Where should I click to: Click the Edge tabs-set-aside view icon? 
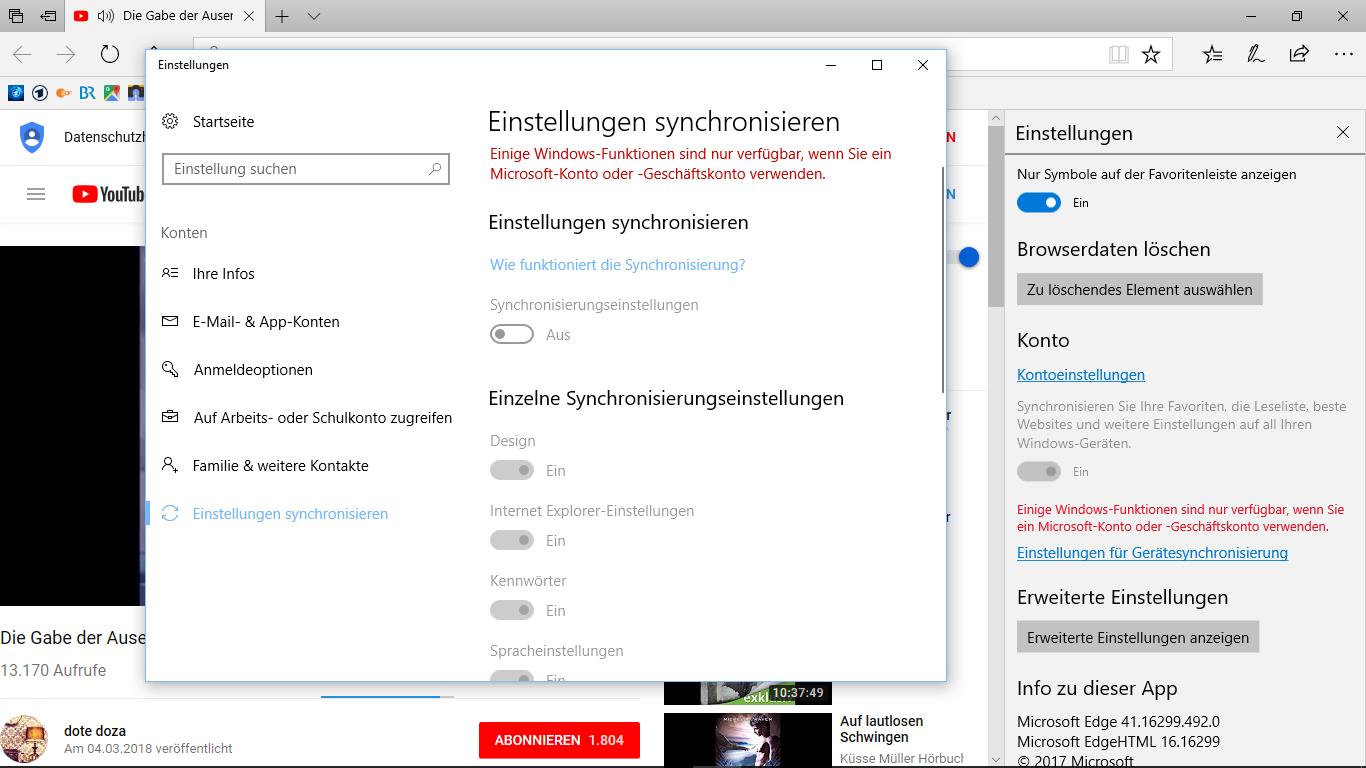click(15, 17)
